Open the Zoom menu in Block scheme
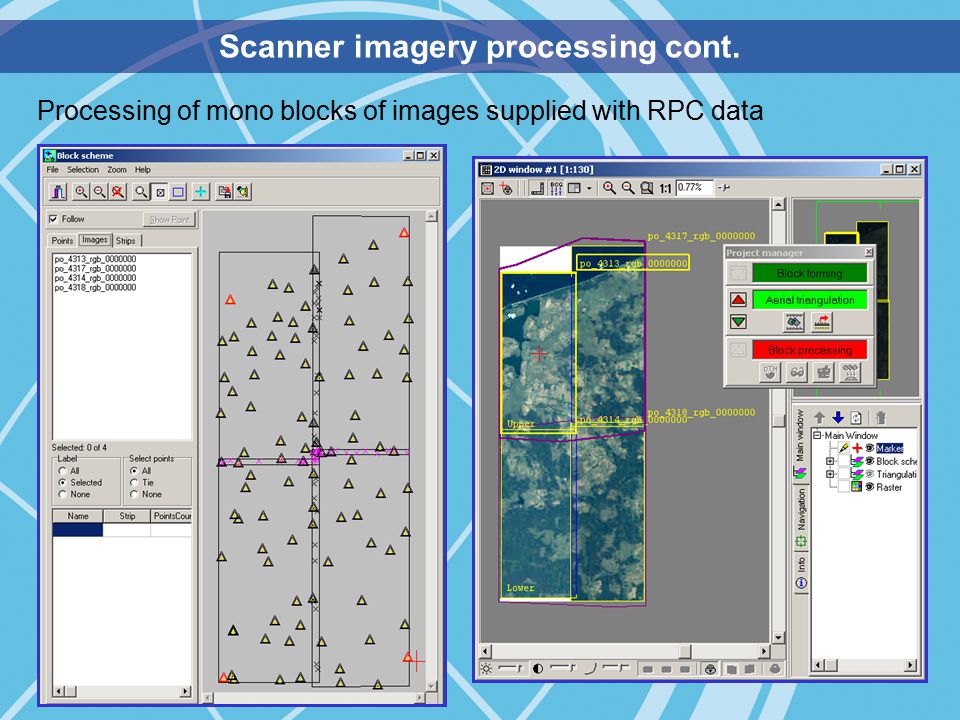This screenshot has height=720, width=960. point(117,170)
